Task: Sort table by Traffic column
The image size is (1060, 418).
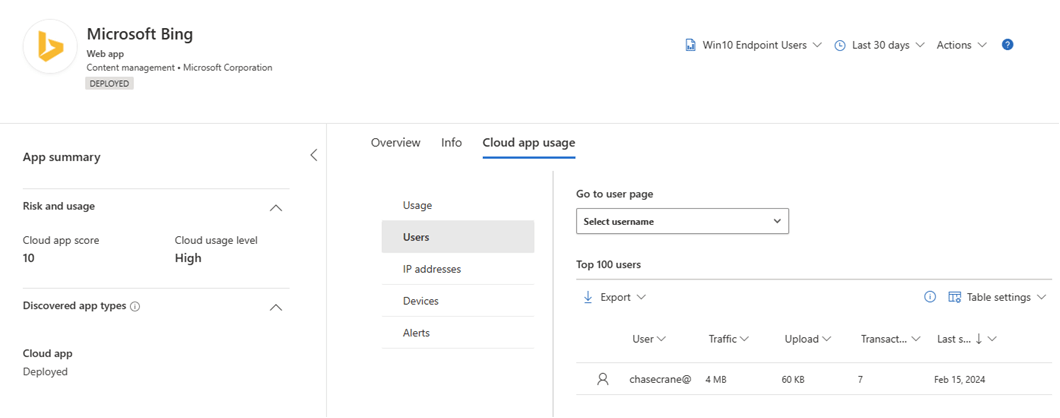Action: tap(728, 339)
